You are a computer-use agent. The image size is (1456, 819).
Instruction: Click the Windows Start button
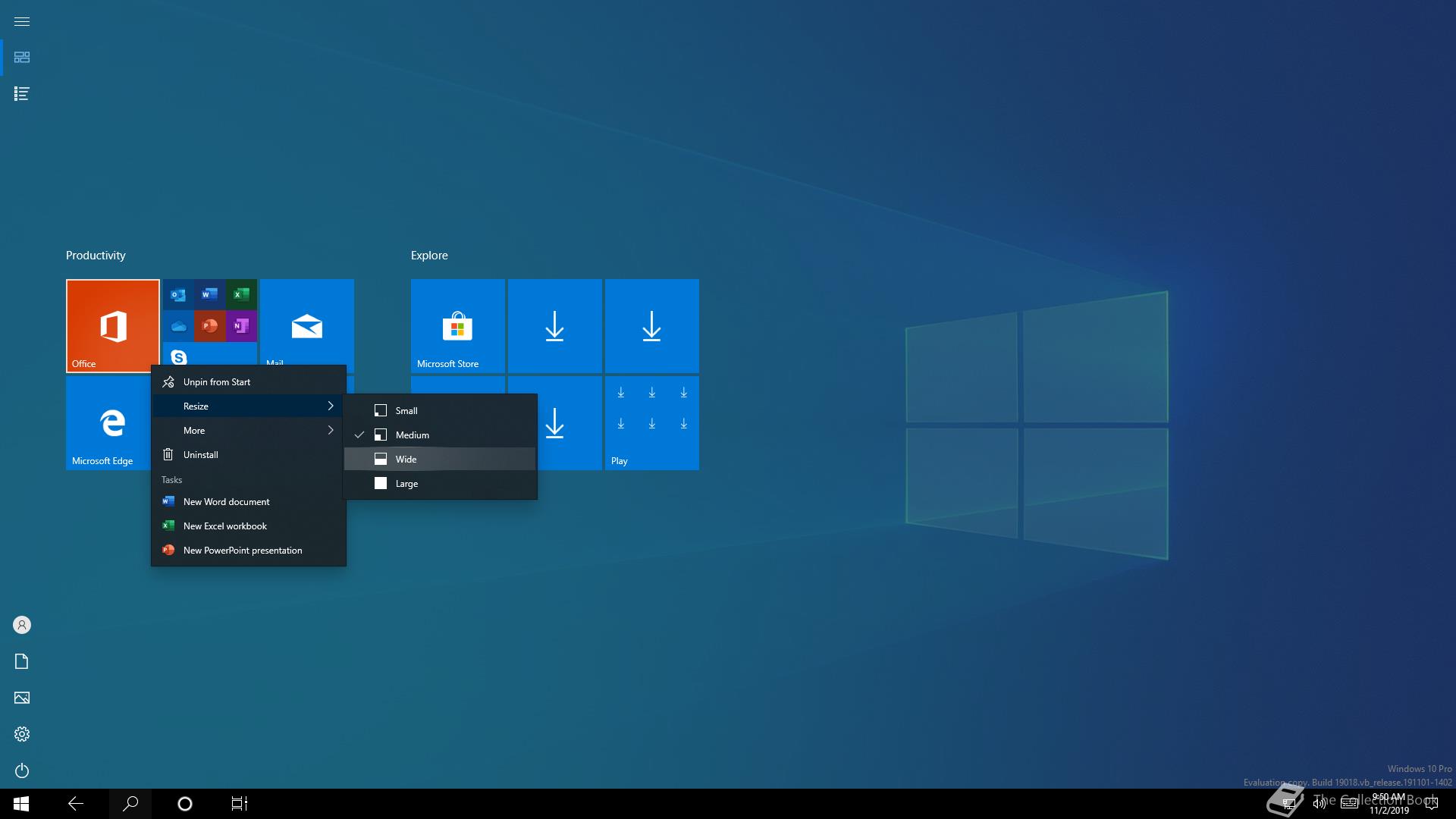click(x=21, y=804)
